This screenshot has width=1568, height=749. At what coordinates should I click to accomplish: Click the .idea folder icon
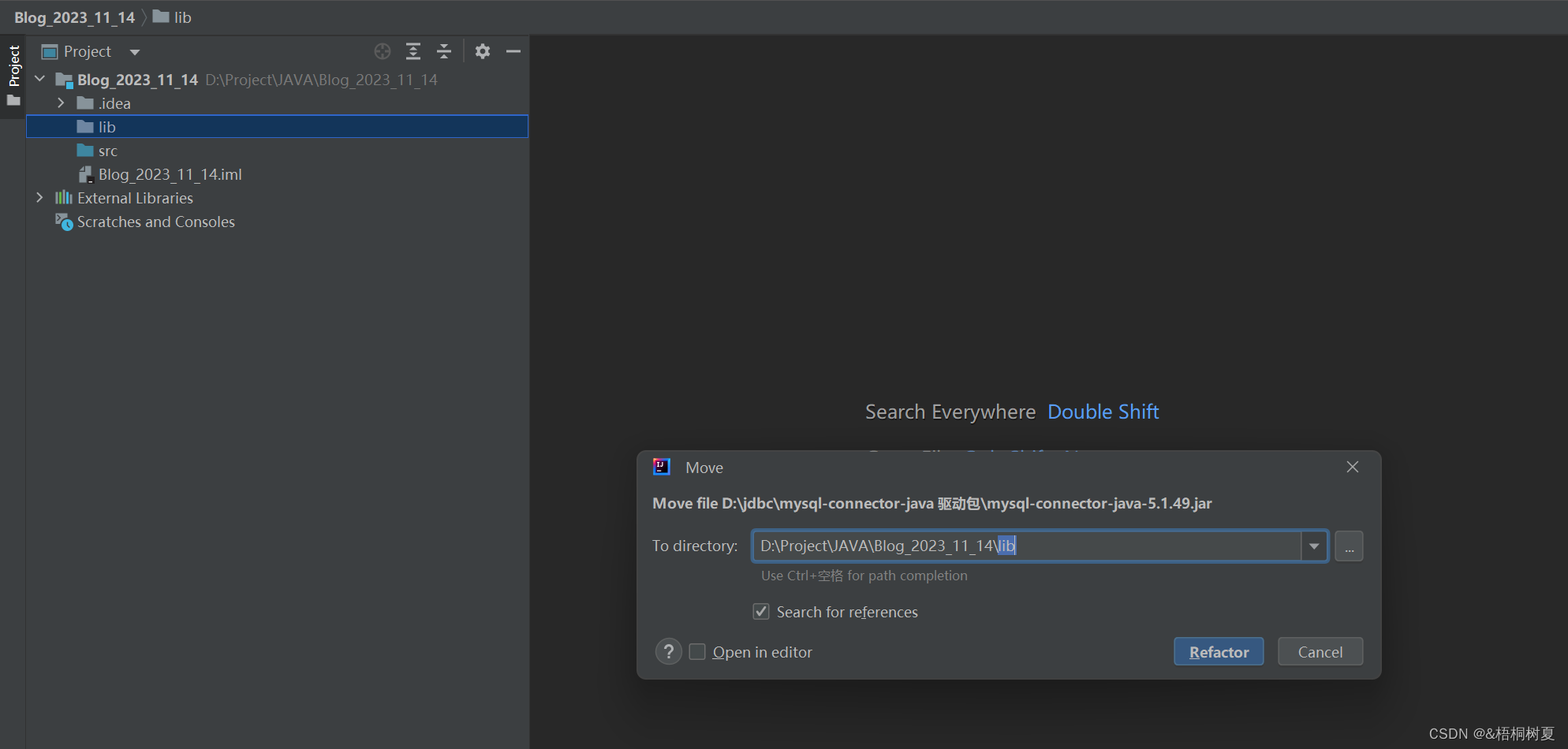85,103
